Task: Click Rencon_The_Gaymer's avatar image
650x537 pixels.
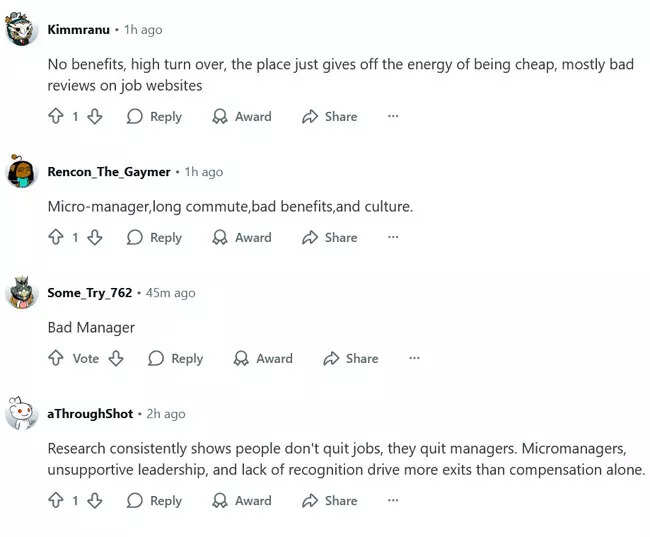Action: tap(22, 173)
